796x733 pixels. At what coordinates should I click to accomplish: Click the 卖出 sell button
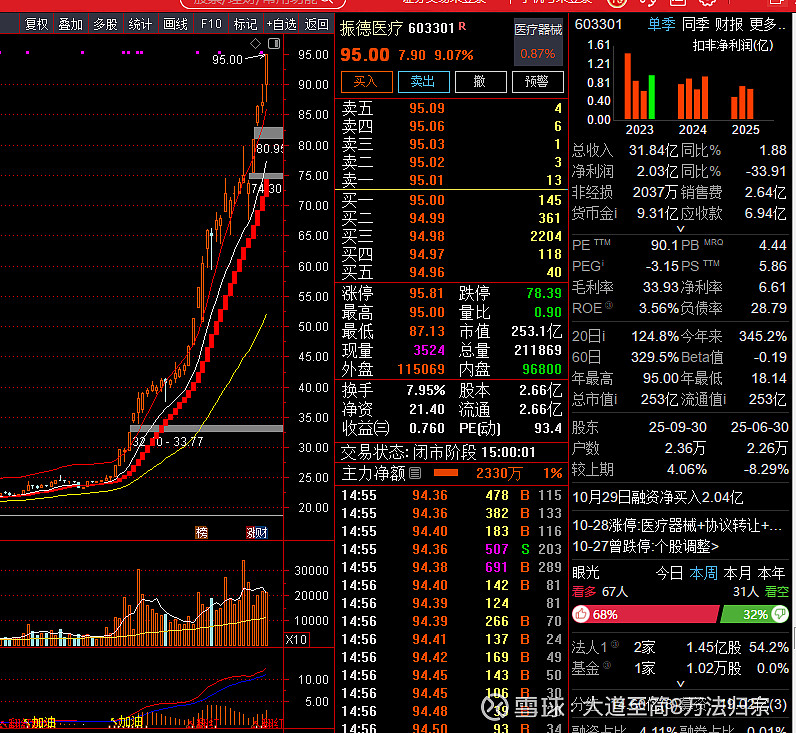(423, 82)
